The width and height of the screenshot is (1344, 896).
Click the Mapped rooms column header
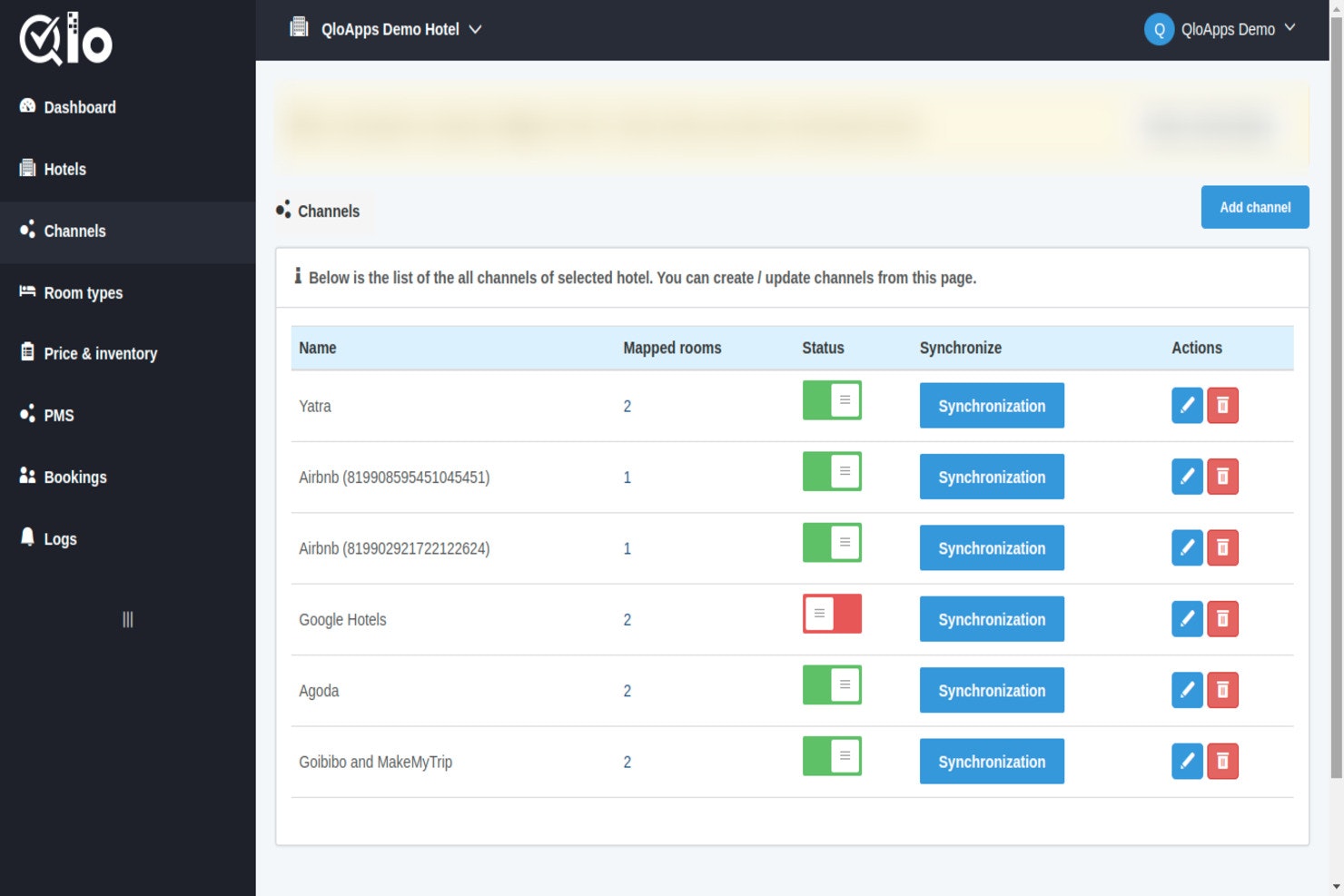coord(672,348)
